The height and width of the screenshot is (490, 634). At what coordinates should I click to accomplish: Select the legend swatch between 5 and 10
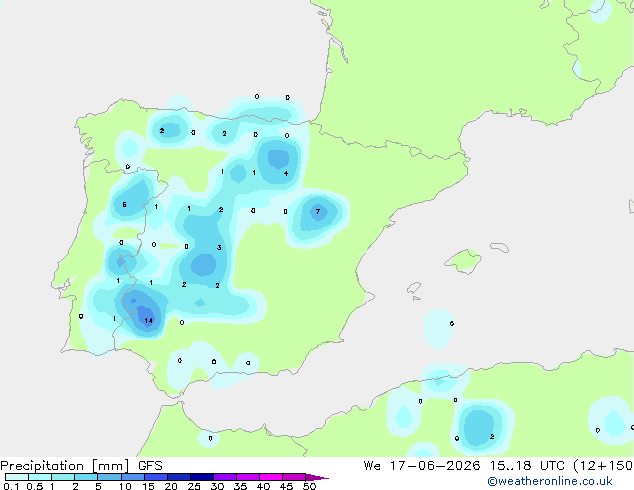tap(109, 477)
